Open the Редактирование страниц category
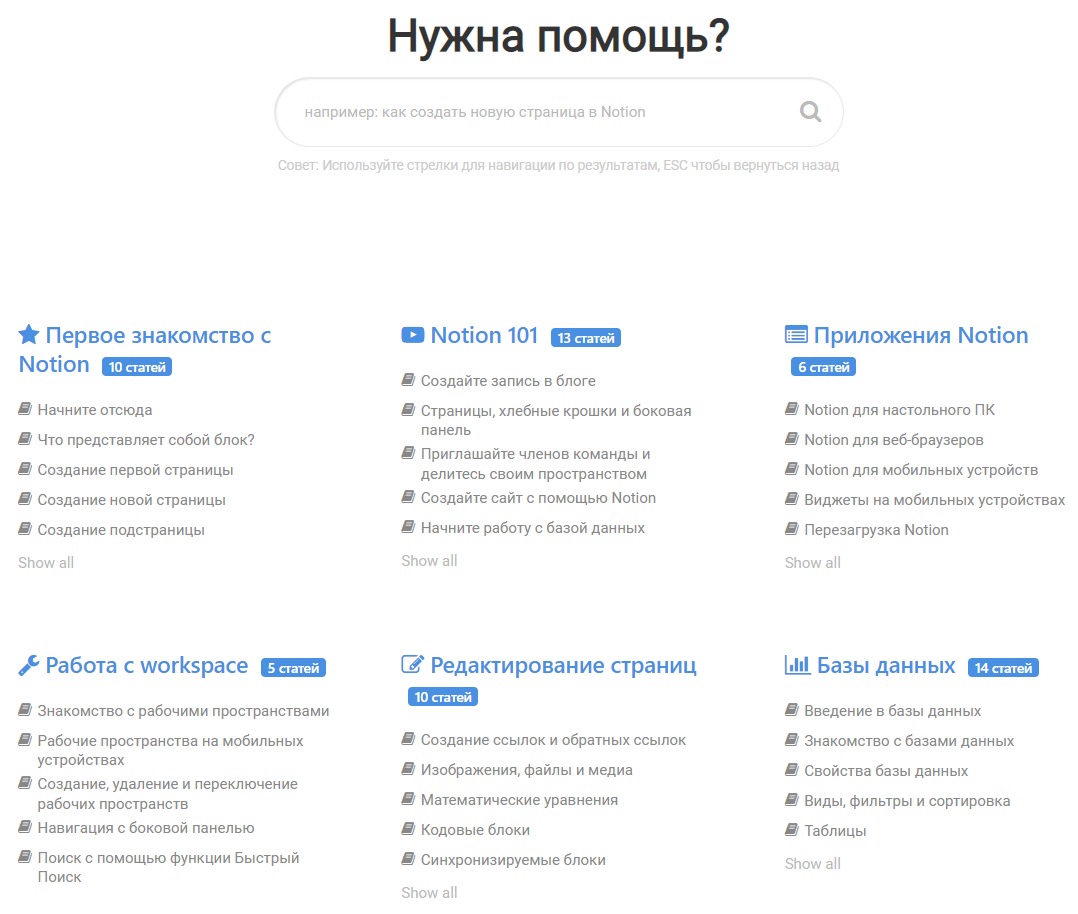 [564, 665]
